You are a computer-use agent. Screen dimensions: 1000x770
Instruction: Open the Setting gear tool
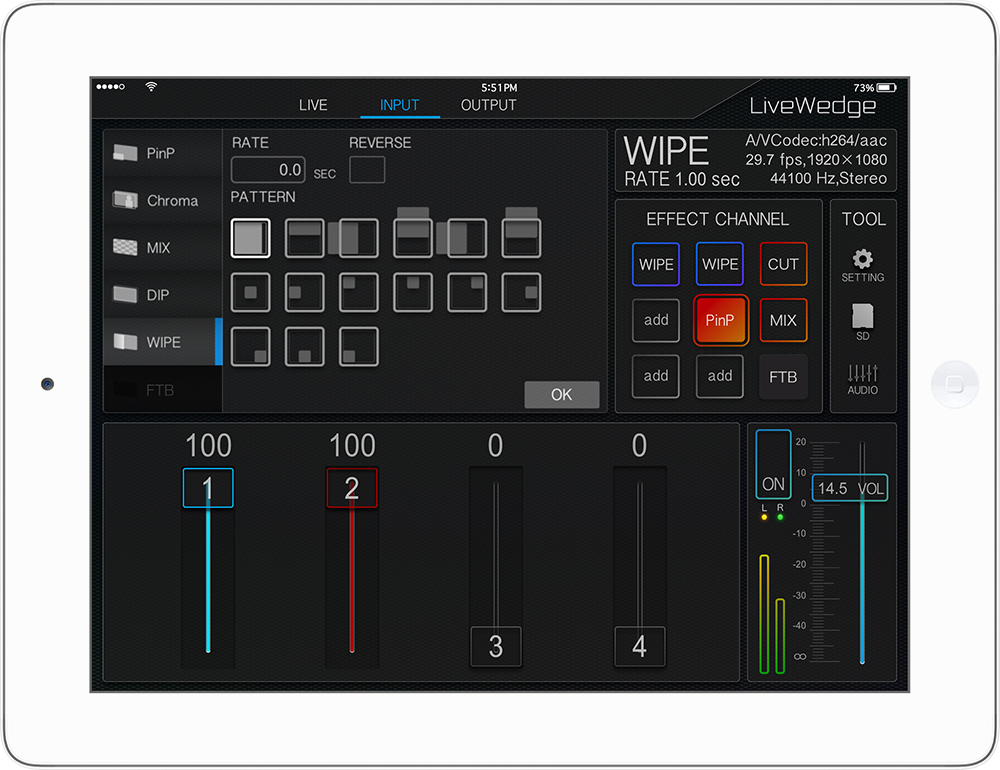tap(862, 265)
